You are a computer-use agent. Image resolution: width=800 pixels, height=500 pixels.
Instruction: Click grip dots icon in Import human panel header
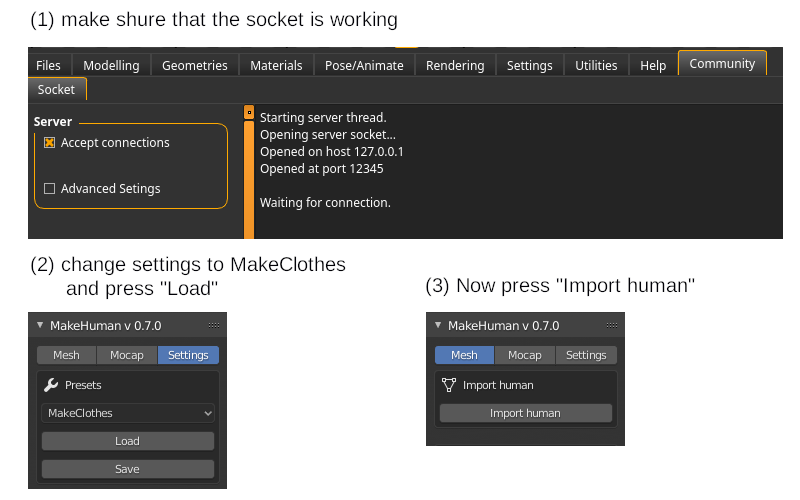pos(612,326)
